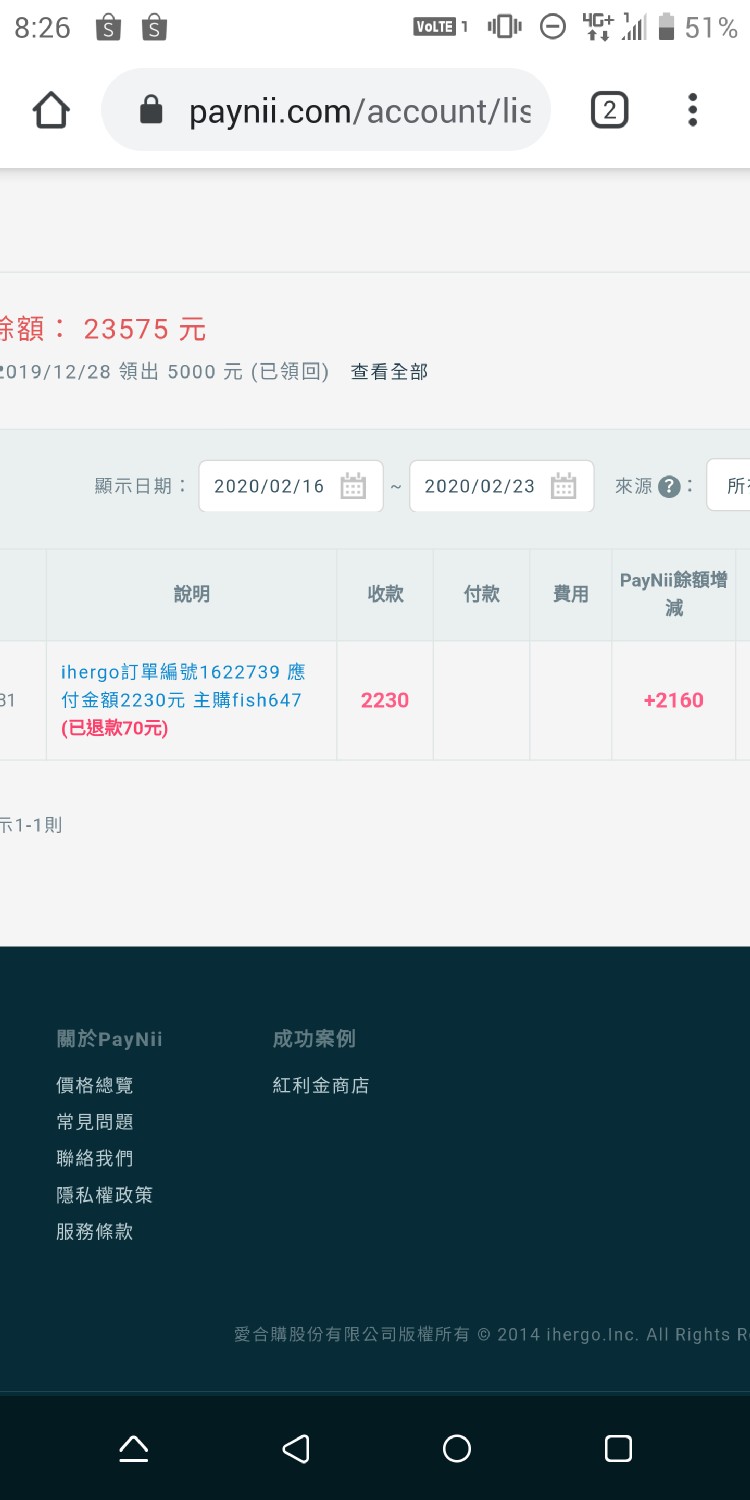
Task: Click the 收款 column header
Action: click(x=385, y=594)
